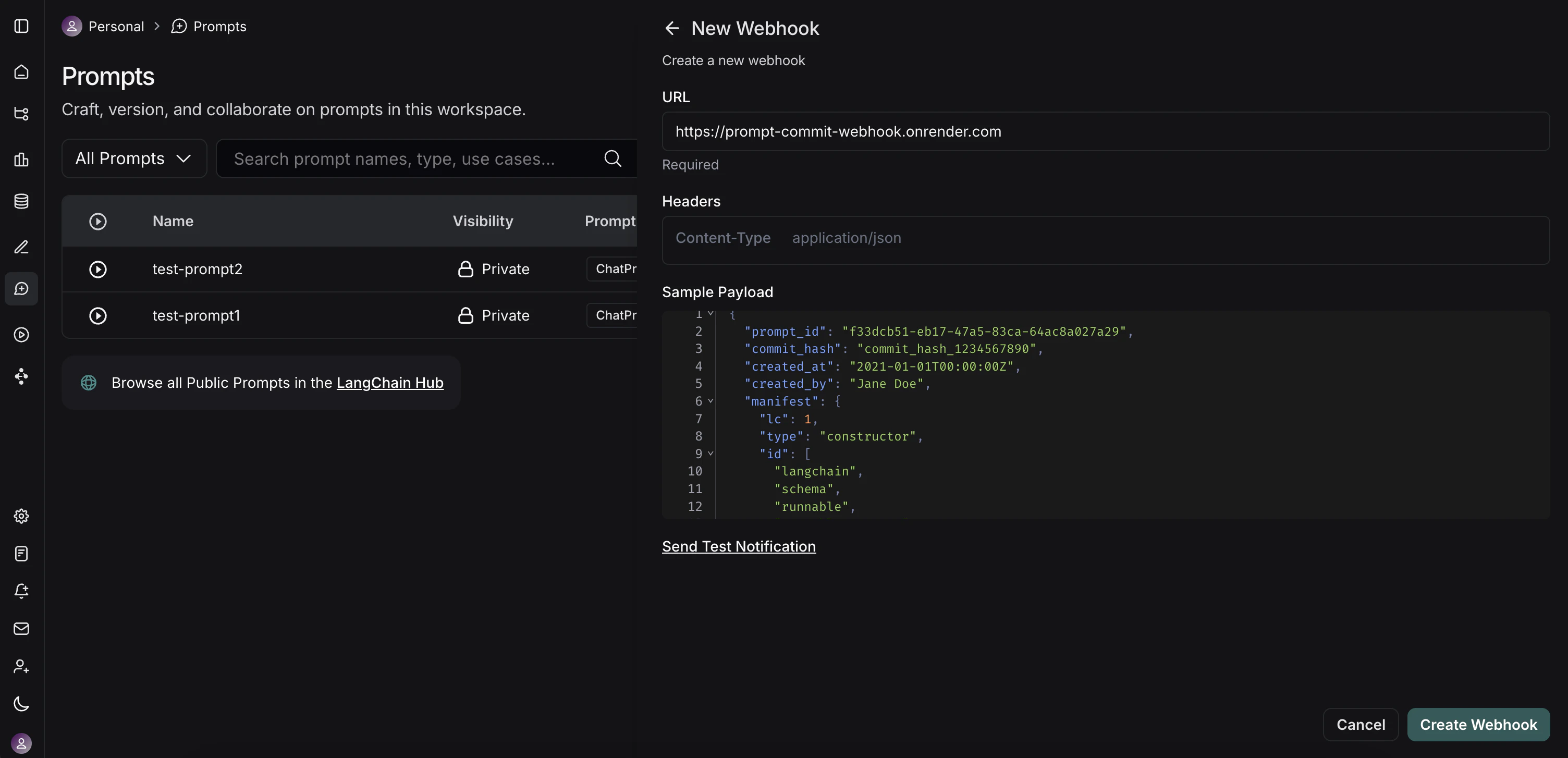1568x758 pixels.
Task: Click the Prompts speech-bubble sidebar icon
Action: 22,289
